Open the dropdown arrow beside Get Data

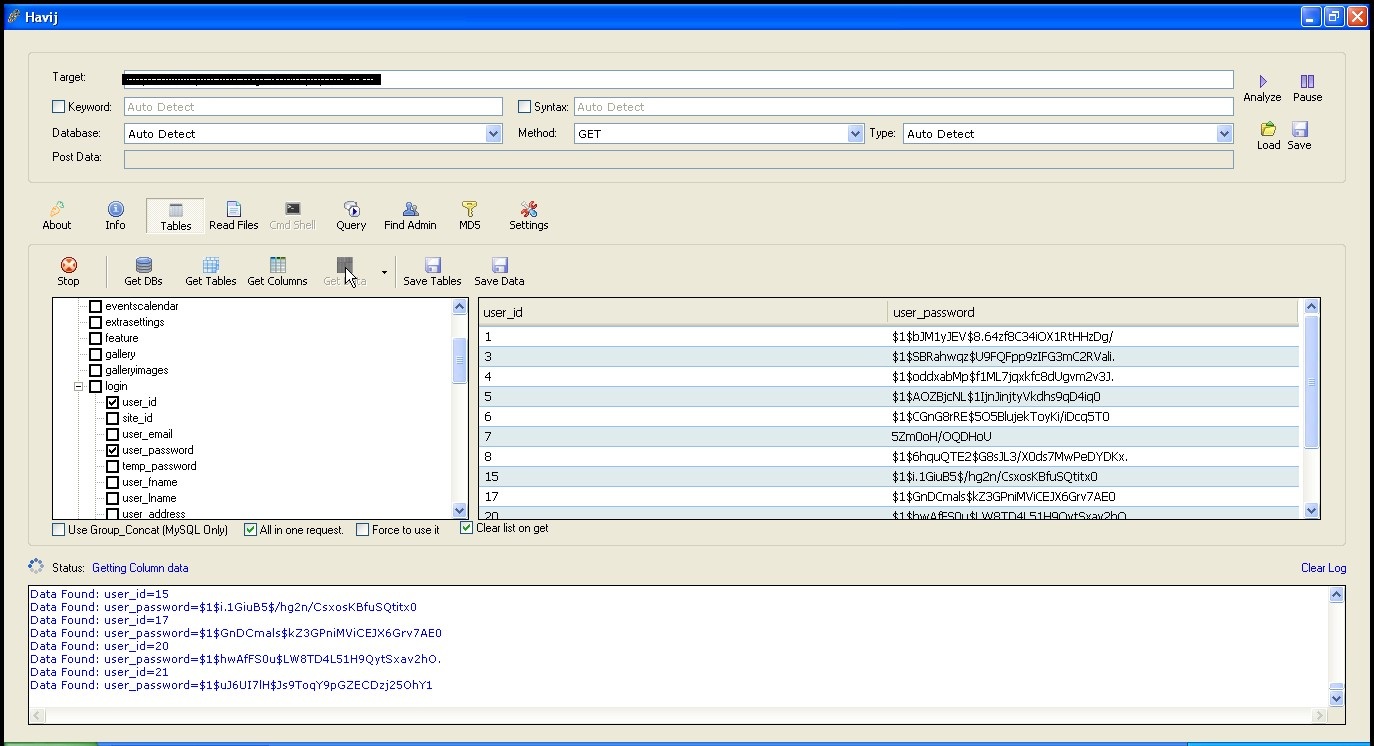point(384,272)
